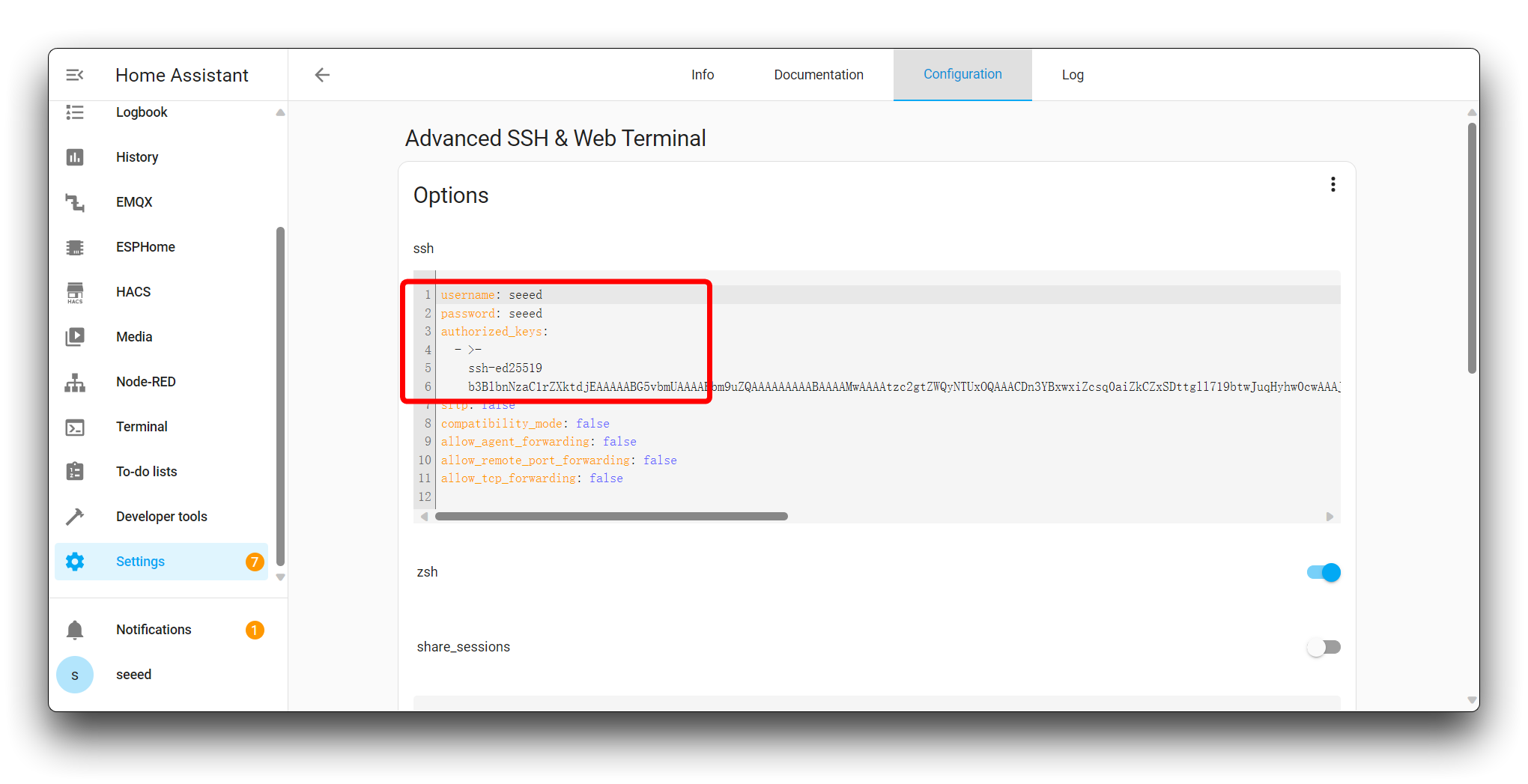Open Terminal from the sidebar
1528x784 pixels.
coord(161,427)
